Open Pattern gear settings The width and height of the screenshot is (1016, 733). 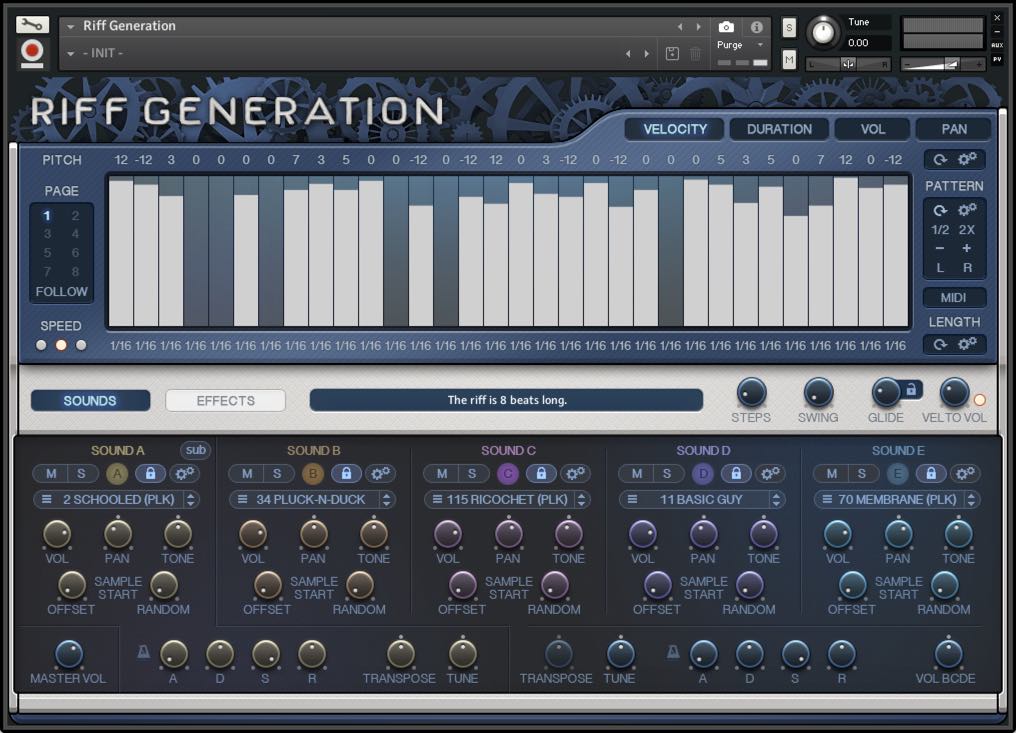click(x=967, y=210)
